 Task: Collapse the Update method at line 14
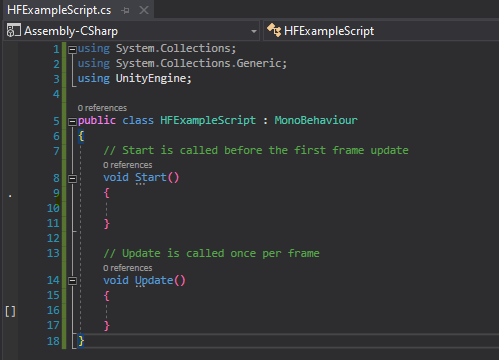72,281
